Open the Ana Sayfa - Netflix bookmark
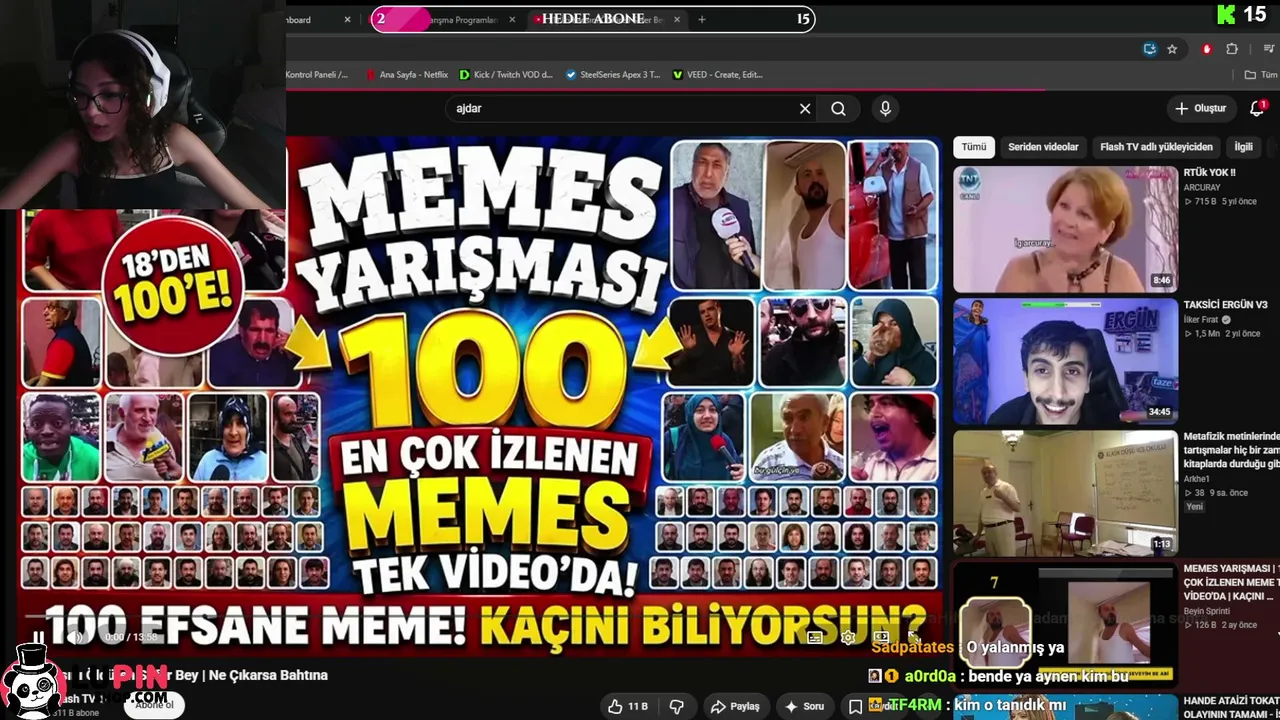Screen dimensions: 1280x720 tap(407, 75)
